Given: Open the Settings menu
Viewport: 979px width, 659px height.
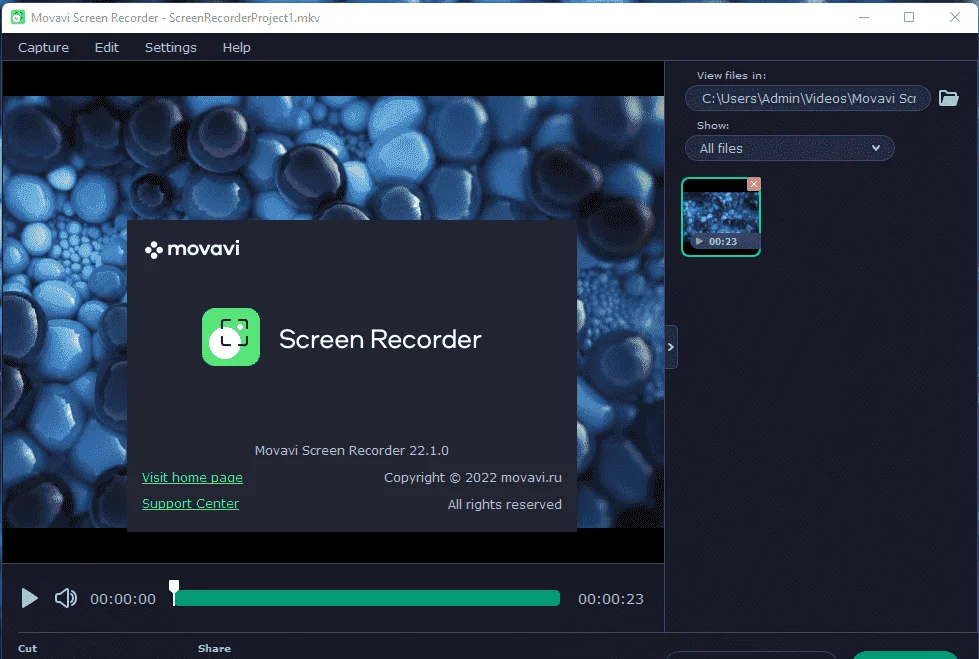Looking at the screenshot, I should pos(170,47).
